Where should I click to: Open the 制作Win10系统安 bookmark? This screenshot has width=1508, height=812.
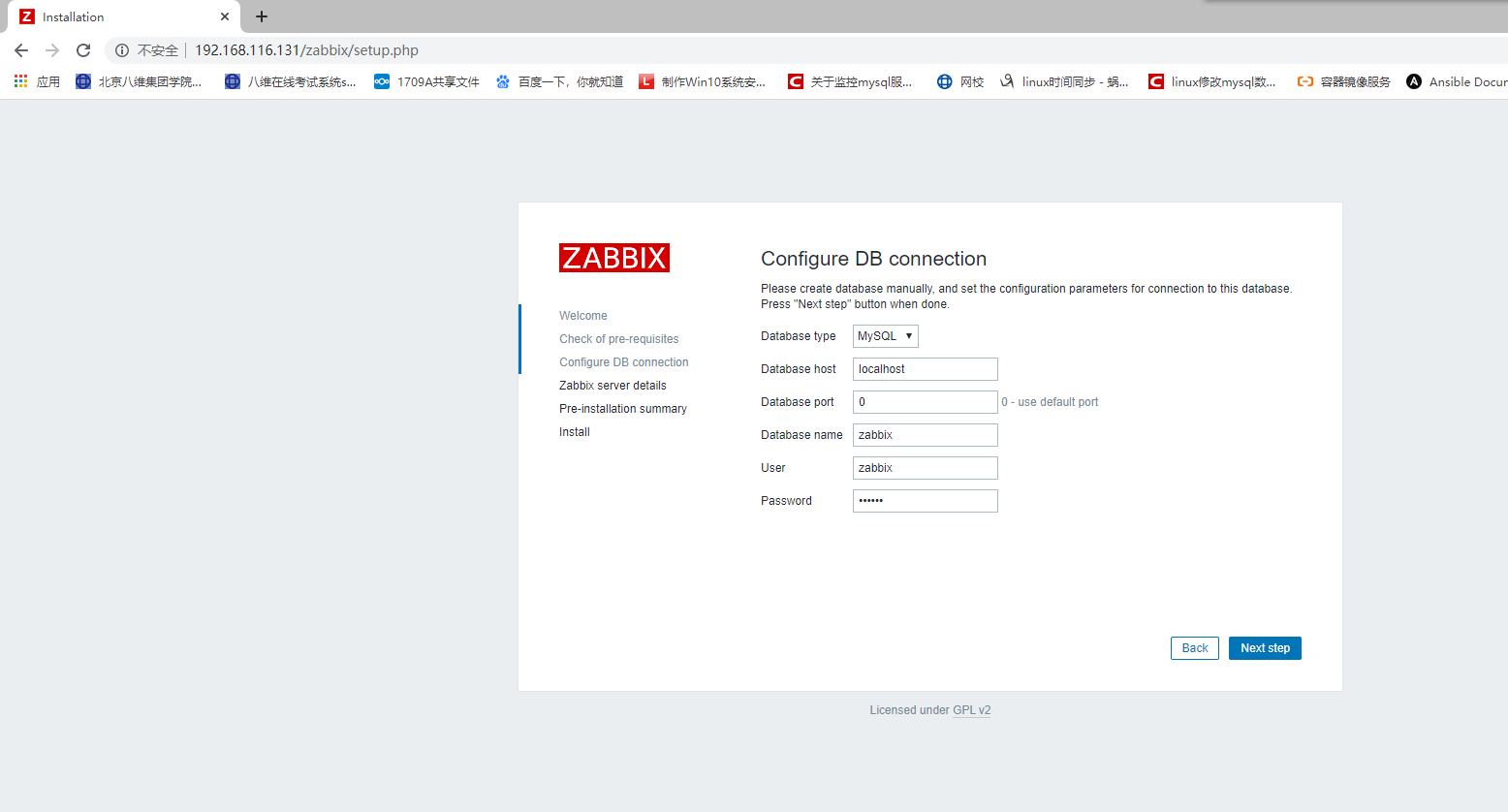[x=703, y=82]
